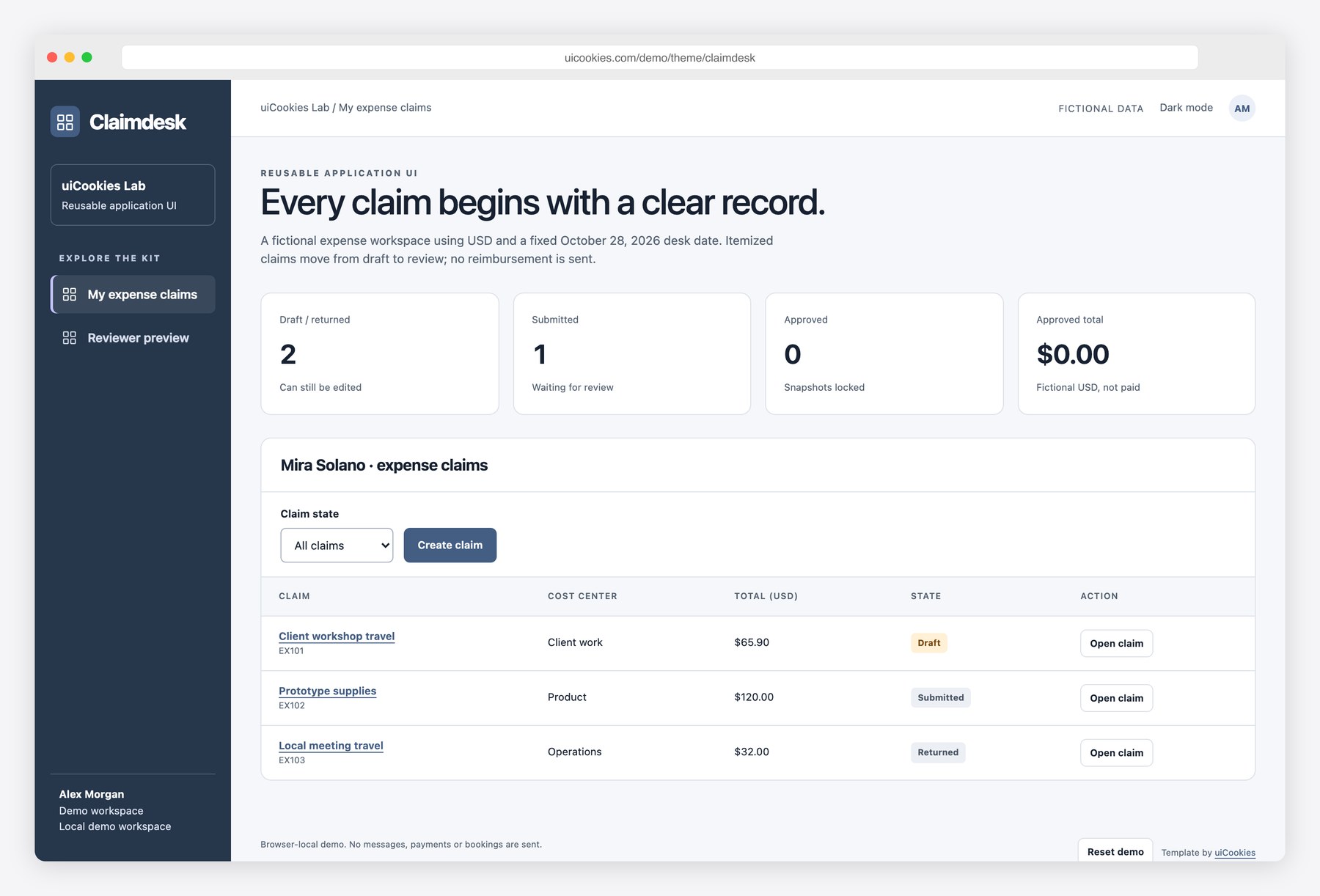Click the Claimdesk logo icon
This screenshot has width=1320, height=896.
coord(65,122)
